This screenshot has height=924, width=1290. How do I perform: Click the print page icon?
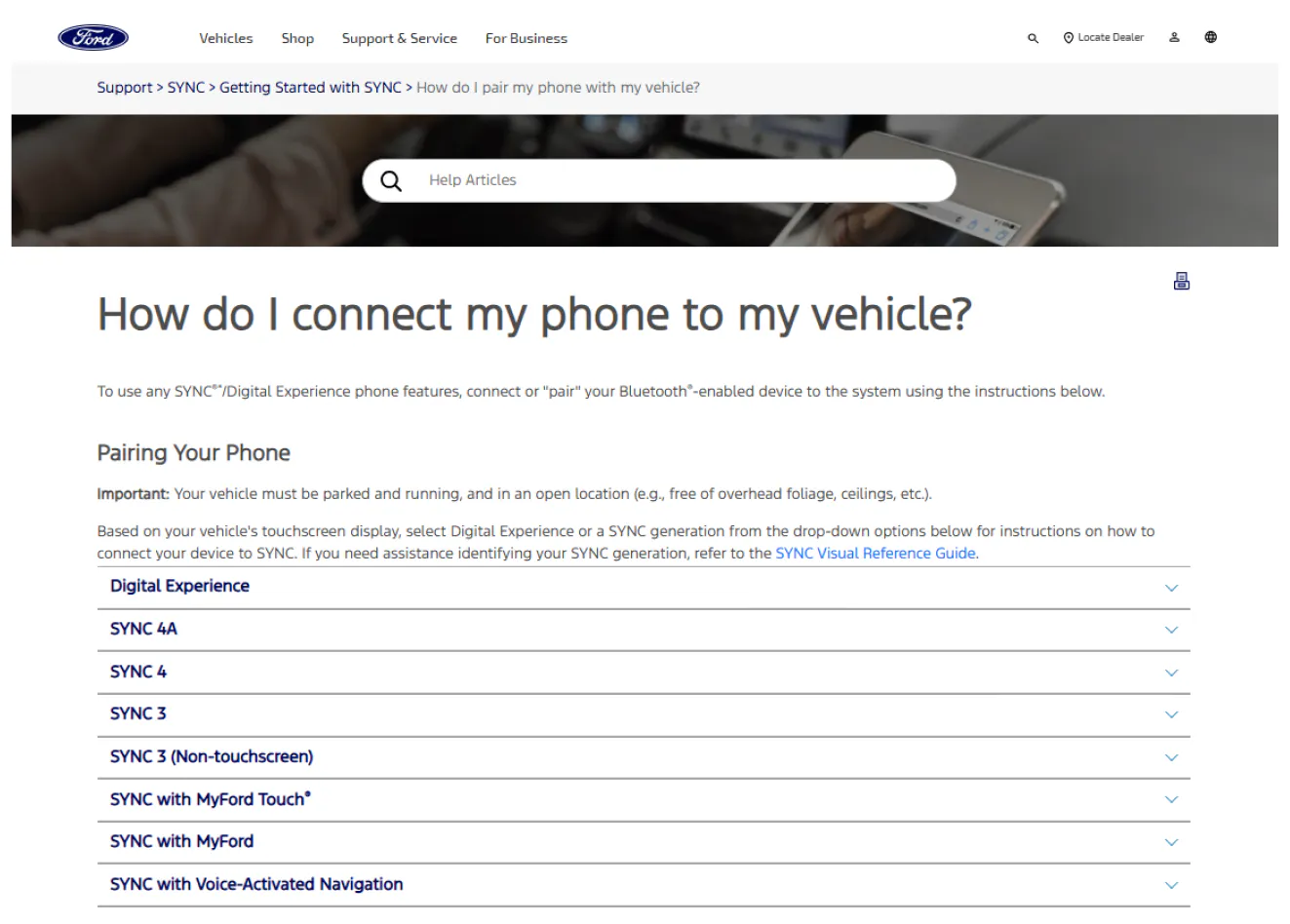tap(1182, 282)
